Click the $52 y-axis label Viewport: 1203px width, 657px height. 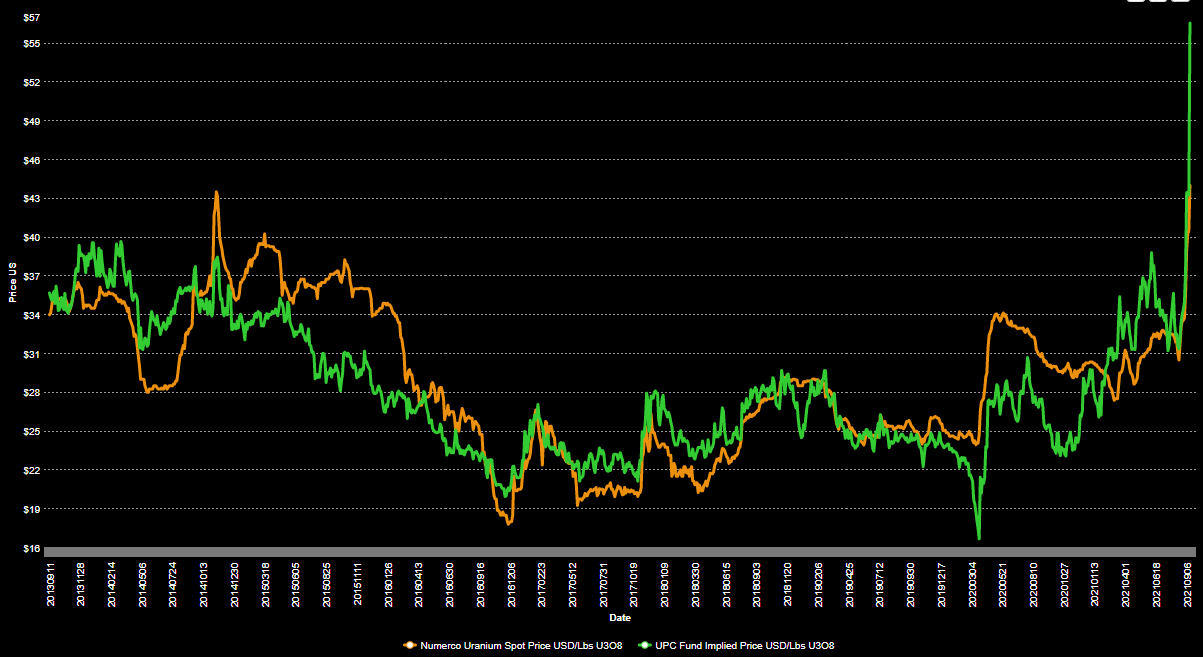click(x=30, y=82)
